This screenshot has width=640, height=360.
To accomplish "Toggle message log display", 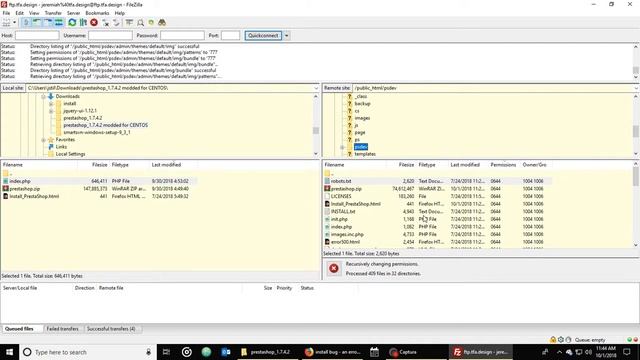I will click(26, 22).
